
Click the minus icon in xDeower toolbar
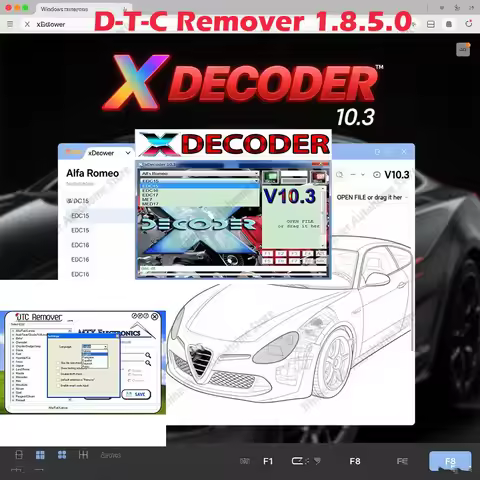coord(353,174)
